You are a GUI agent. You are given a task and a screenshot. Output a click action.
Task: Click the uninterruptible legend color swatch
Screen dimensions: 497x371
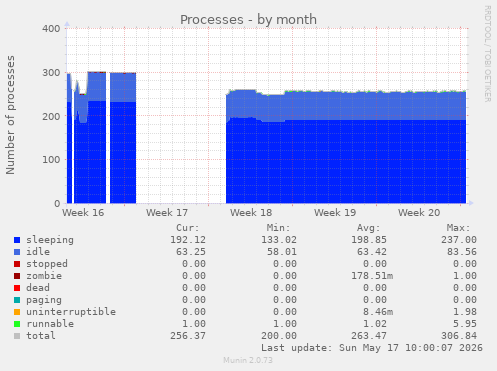[x=17, y=312]
